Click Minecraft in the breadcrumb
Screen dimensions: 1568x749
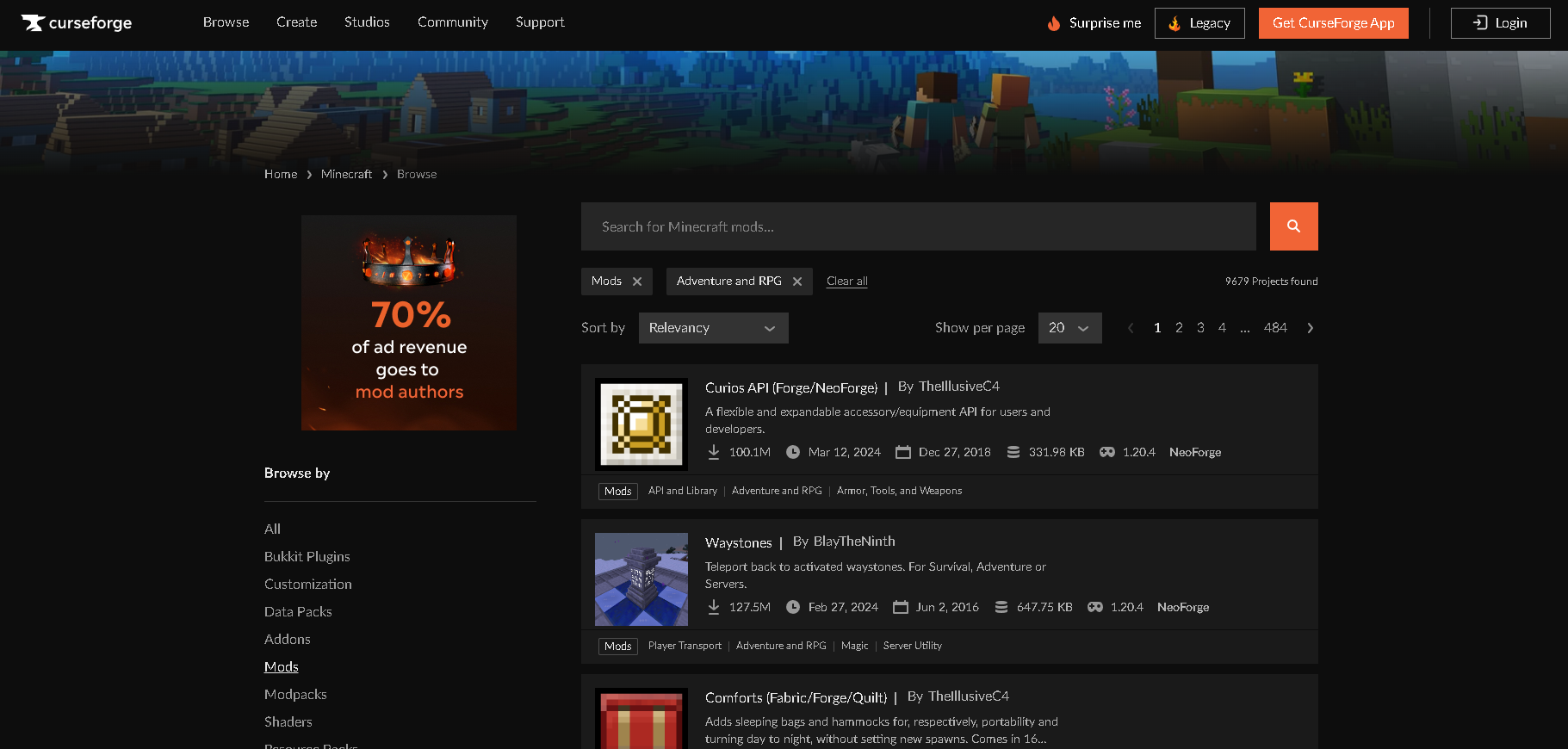point(347,174)
